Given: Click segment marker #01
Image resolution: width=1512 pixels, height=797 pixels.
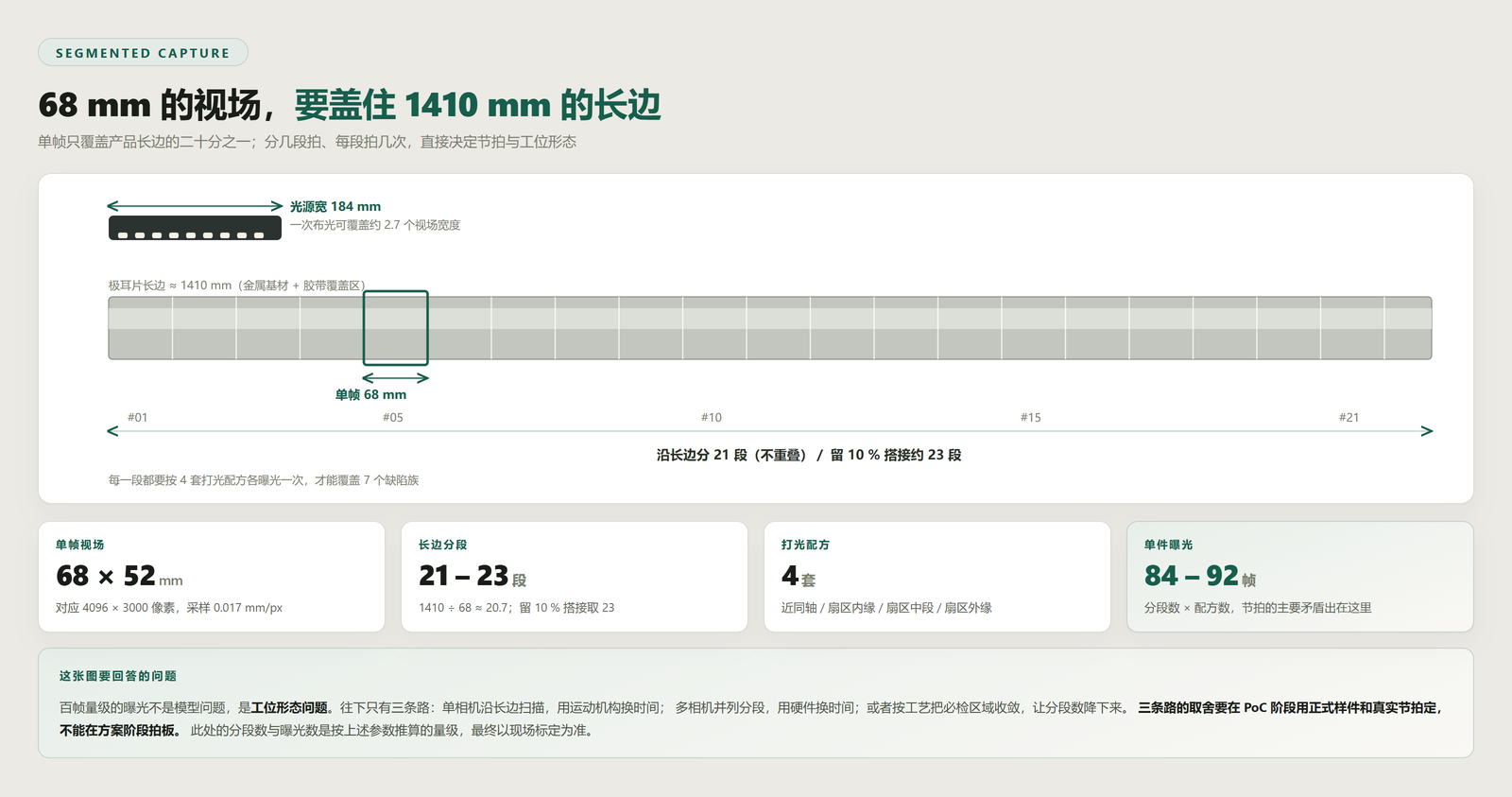Looking at the screenshot, I should (x=138, y=418).
